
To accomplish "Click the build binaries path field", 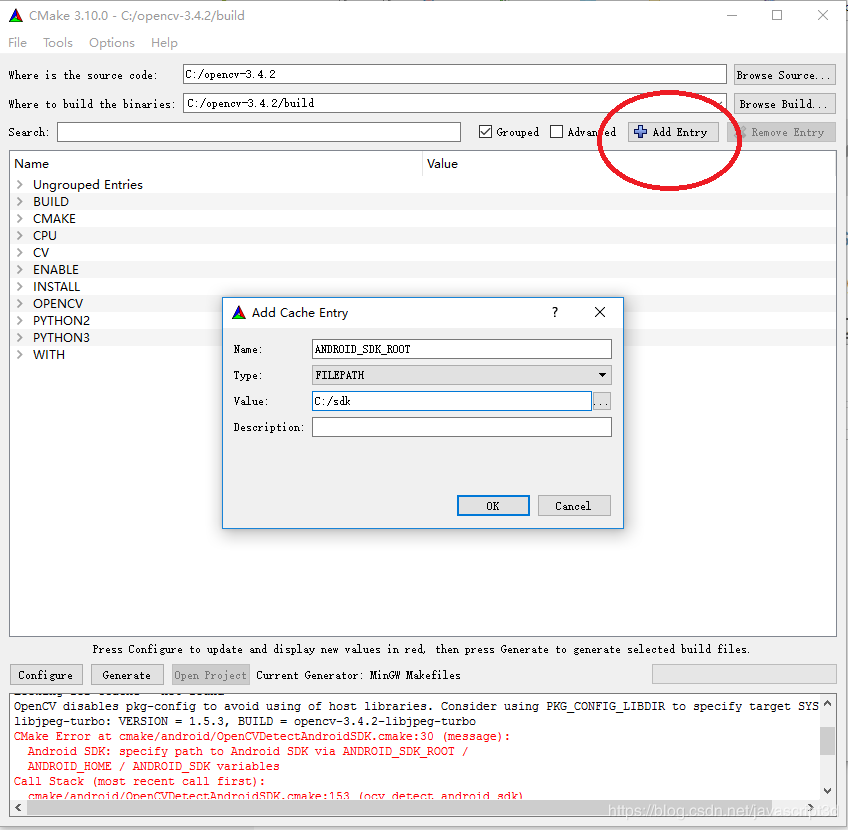I will [x=455, y=103].
